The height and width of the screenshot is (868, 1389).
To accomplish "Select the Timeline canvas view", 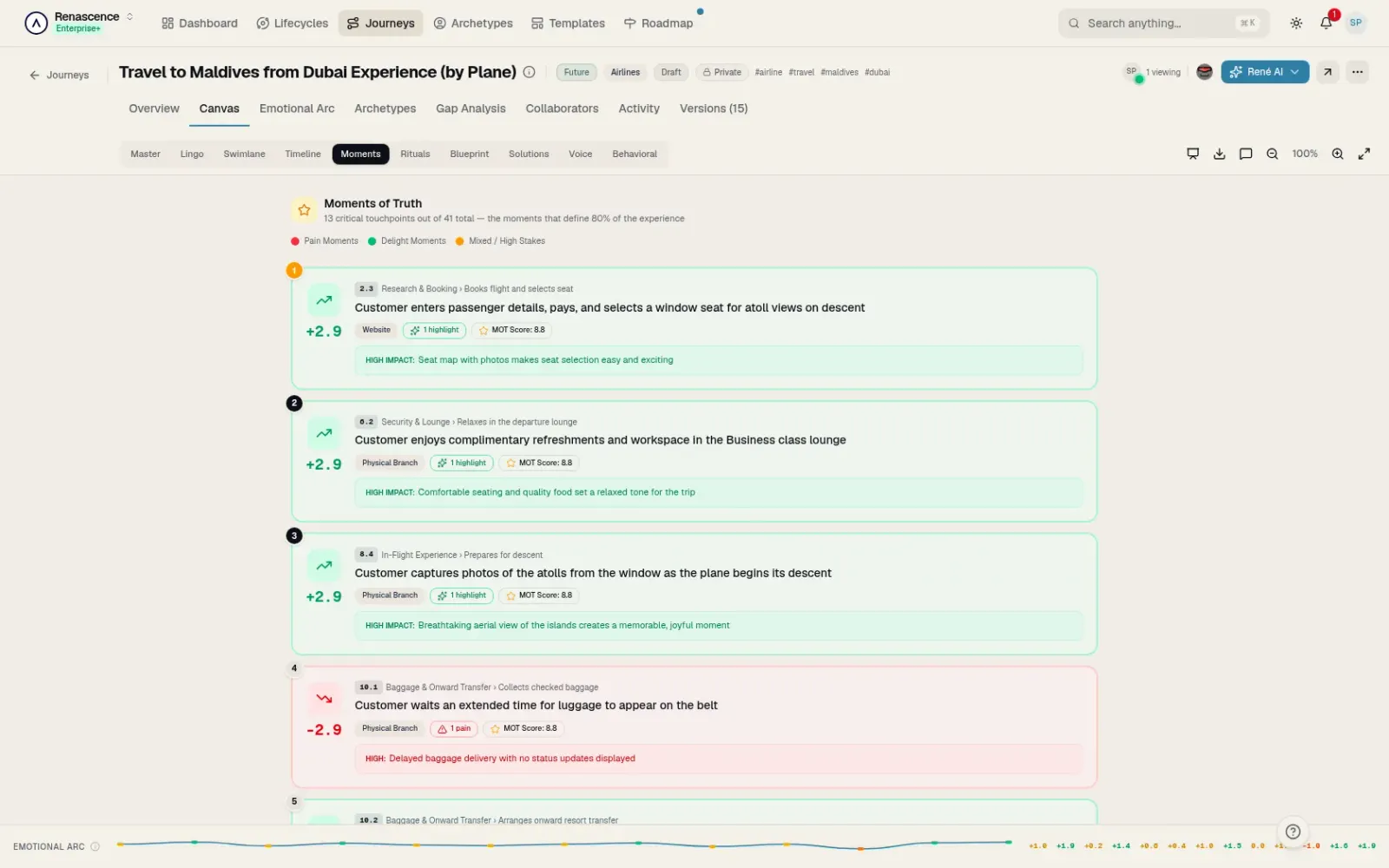I will point(303,154).
